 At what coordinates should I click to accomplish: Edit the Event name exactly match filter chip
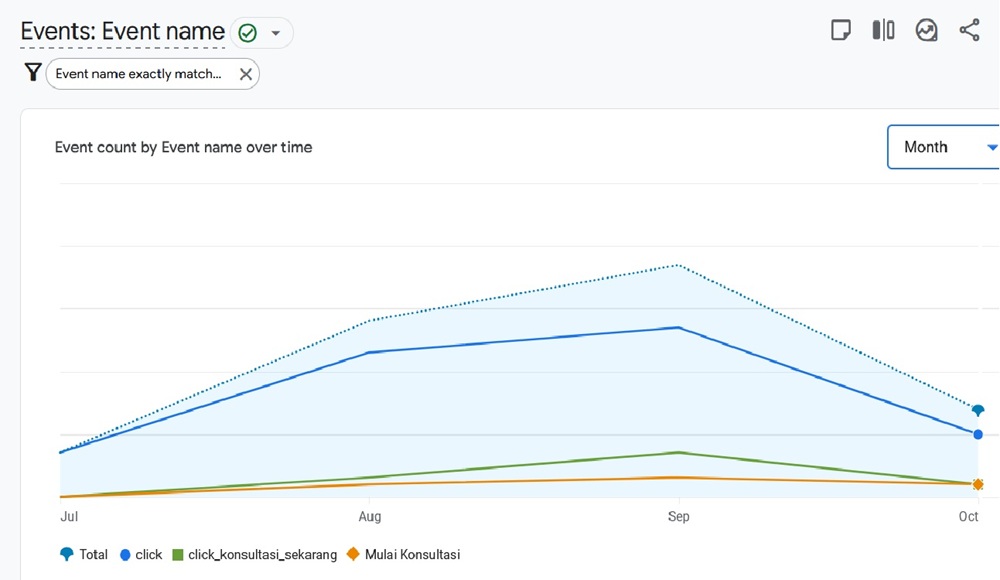pyautogui.click(x=138, y=74)
